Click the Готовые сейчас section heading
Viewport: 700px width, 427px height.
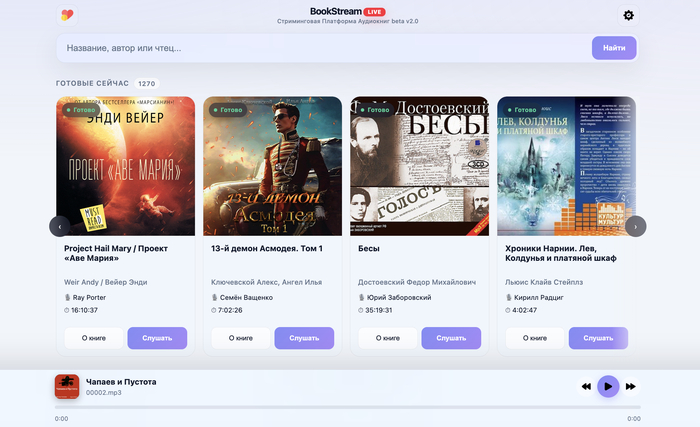pos(92,83)
